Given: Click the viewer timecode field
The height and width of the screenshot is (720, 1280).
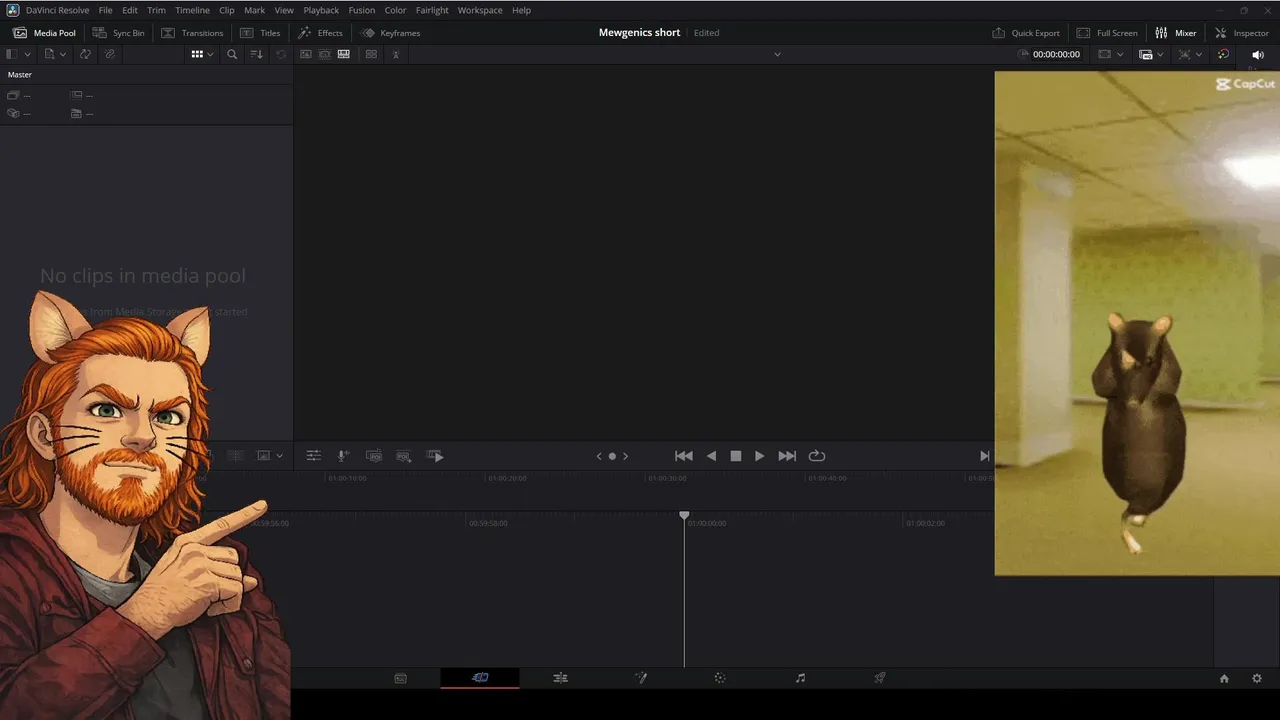Looking at the screenshot, I should [1056, 54].
